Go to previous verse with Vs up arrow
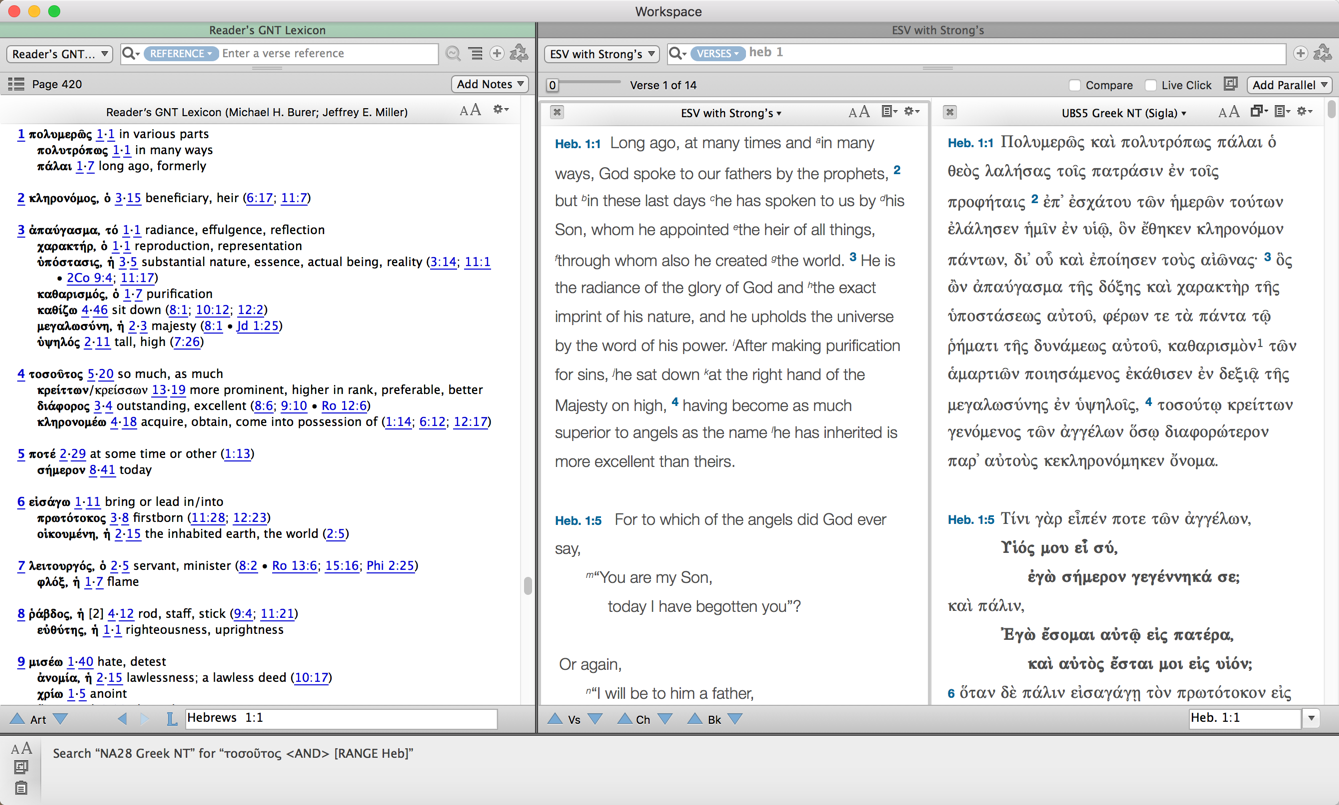The image size is (1339, 805). coord(555,719)
